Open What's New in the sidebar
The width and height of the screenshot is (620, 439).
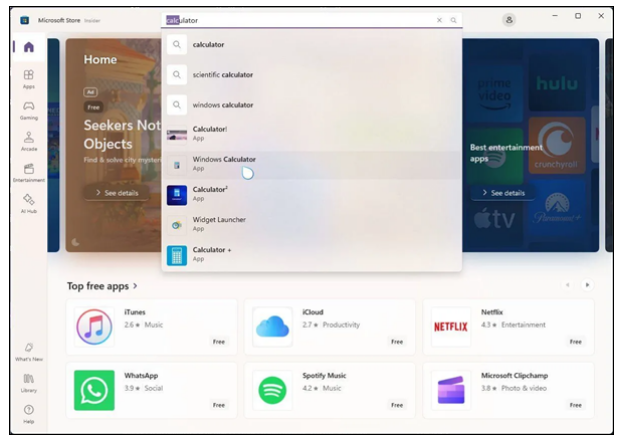[x=28, y=352]
